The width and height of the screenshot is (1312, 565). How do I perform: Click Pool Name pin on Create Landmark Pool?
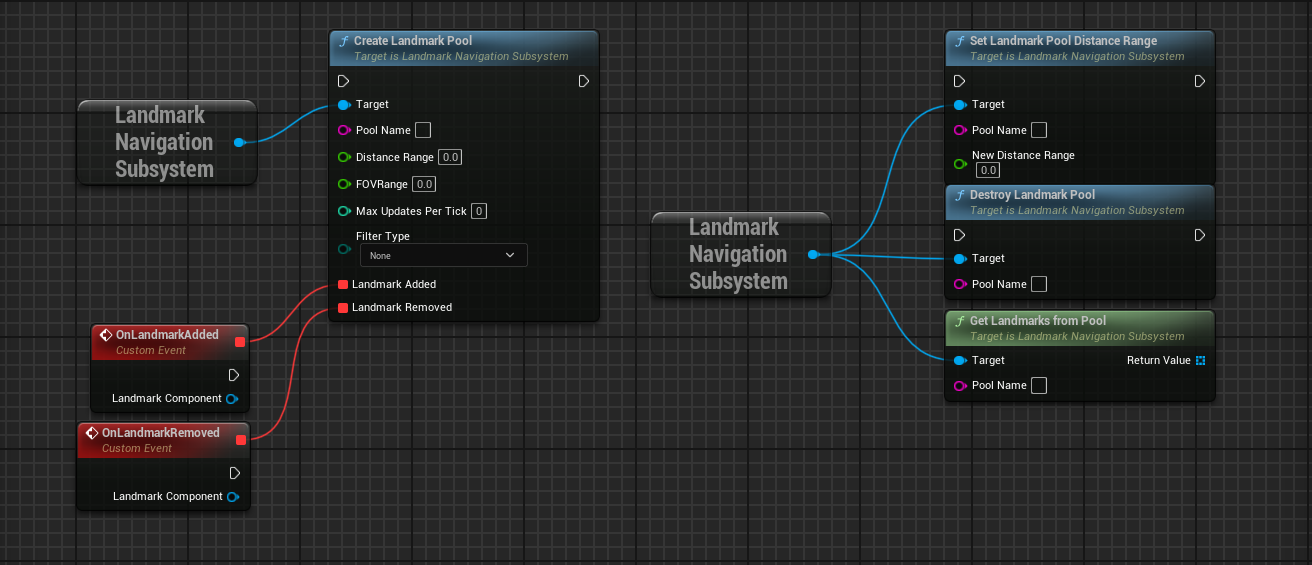point(344,130)
